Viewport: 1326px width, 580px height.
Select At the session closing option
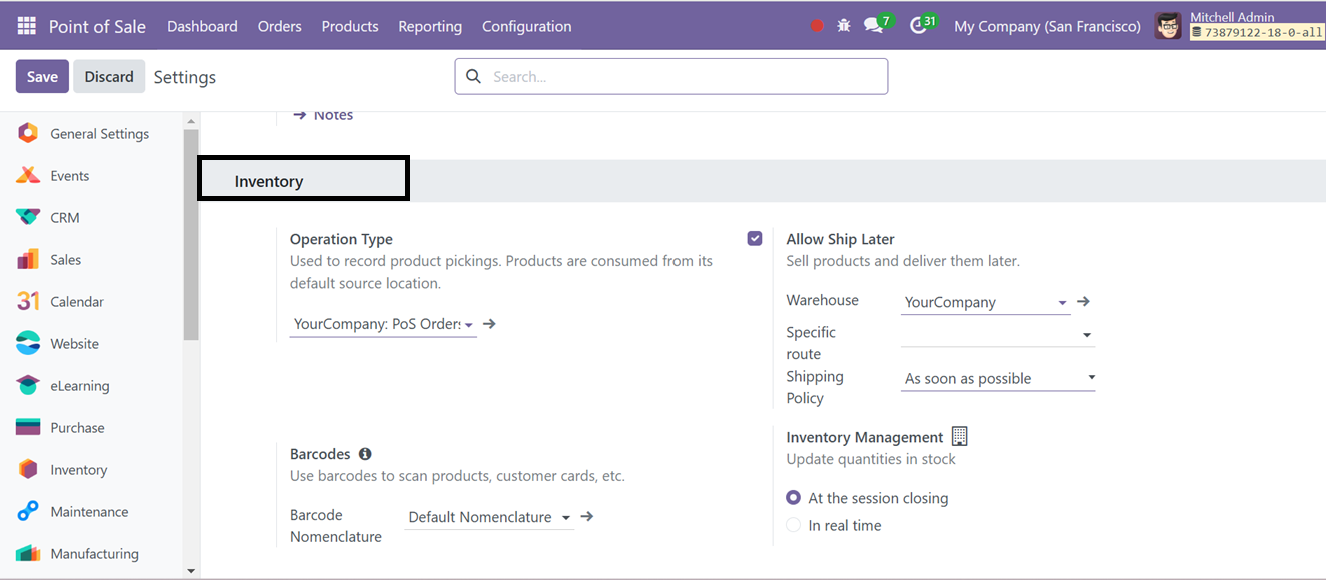(x=794, y=498)
